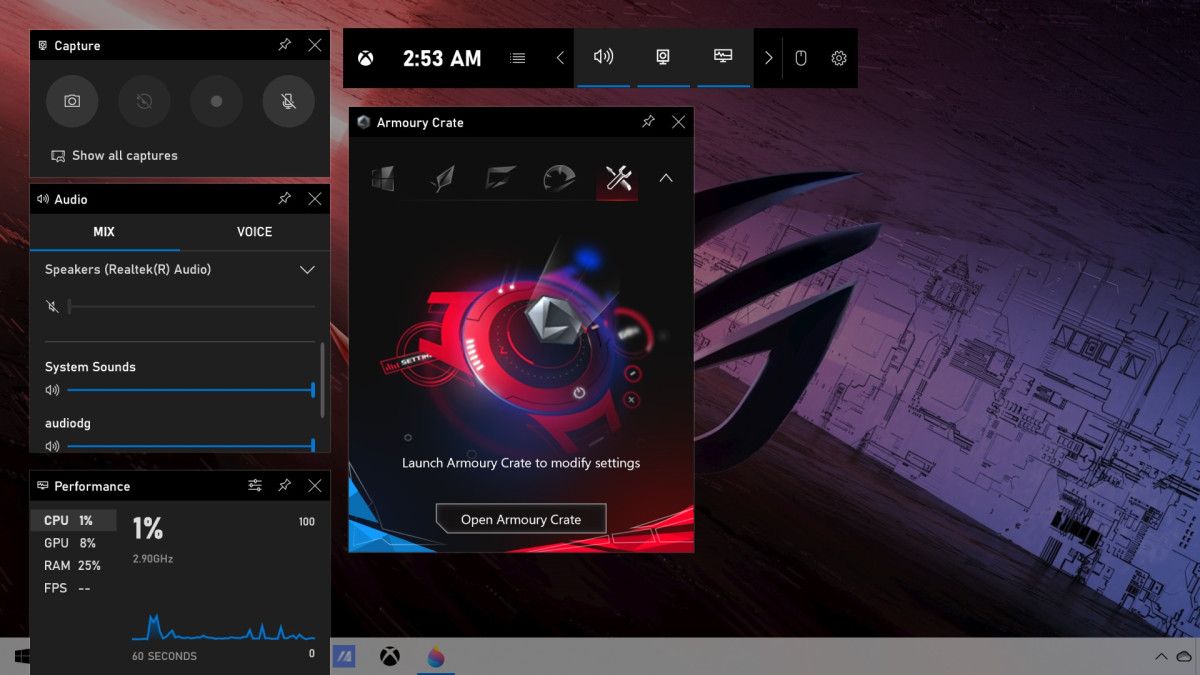Screen dimensions: 1200x675
Task: Take a screenshot using the camera icon
Action: 72,101
